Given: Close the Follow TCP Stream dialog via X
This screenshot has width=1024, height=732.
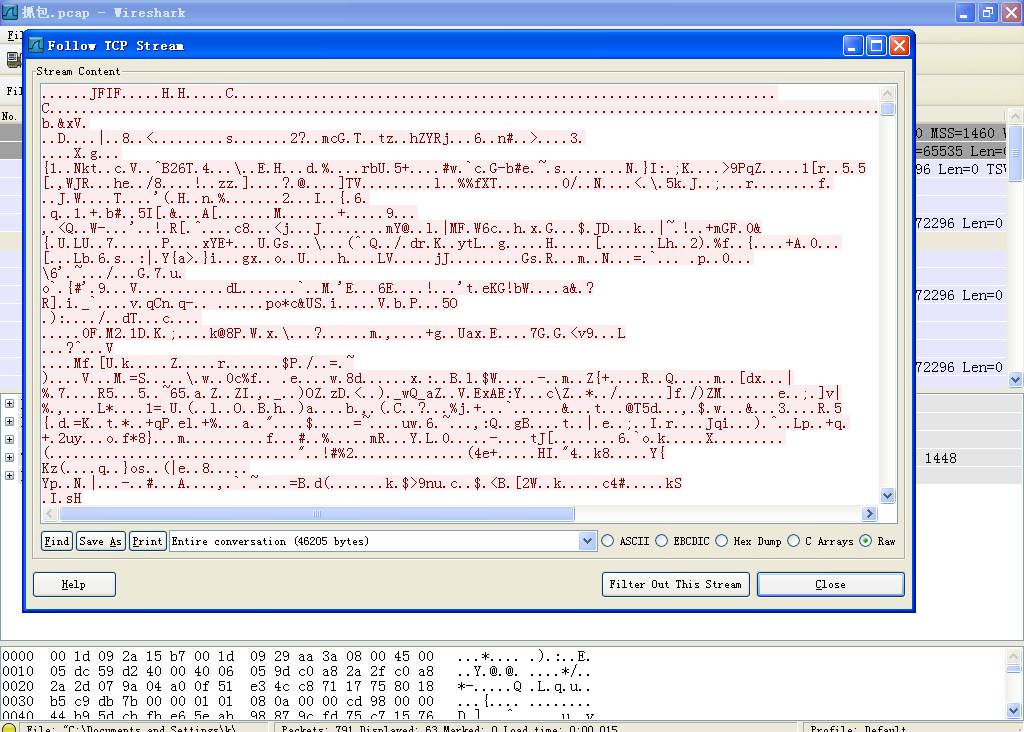Looking at the screenshot, I should [x=899, y=45].
